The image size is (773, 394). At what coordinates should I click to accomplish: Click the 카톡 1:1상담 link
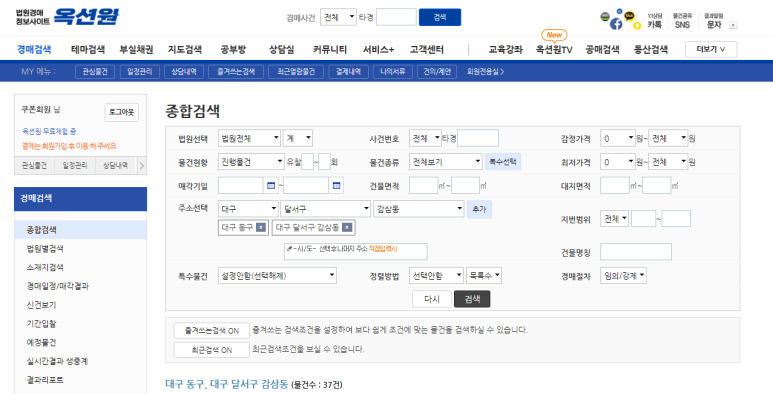tap(654, 21)
